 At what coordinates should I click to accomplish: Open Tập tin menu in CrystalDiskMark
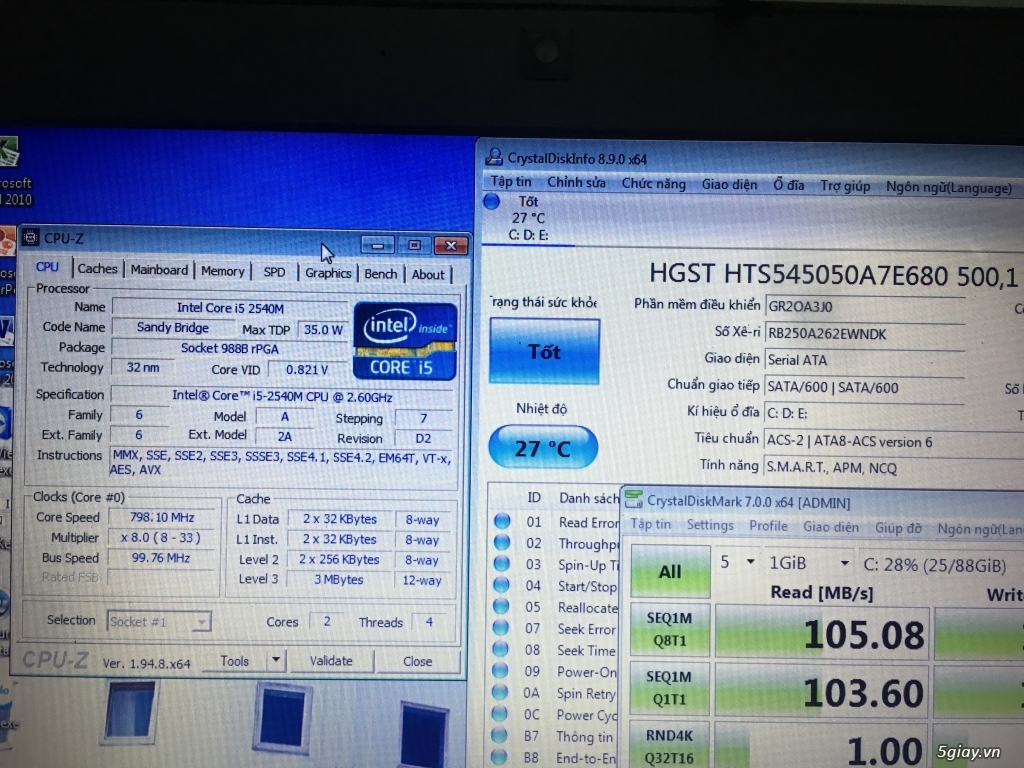click(x=650, y=524)
